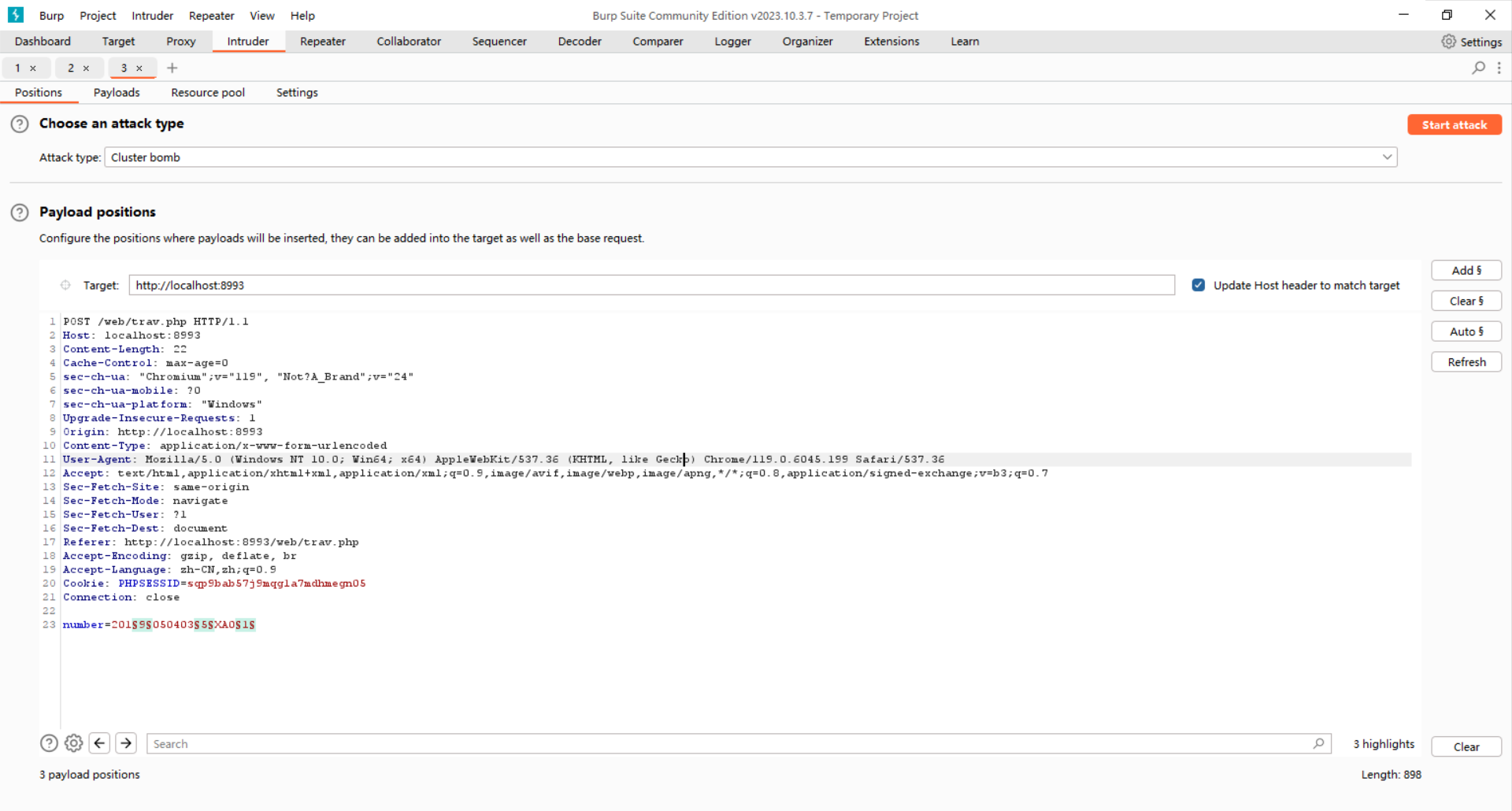Open editor search settings gear icon
1512x811 pixels.
coord(74,743)
